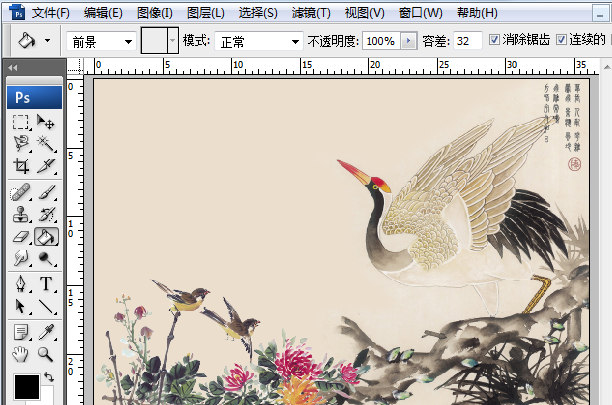Select the Path Selection tool
This screenshot has height=405, width=612.
(21, 306)
